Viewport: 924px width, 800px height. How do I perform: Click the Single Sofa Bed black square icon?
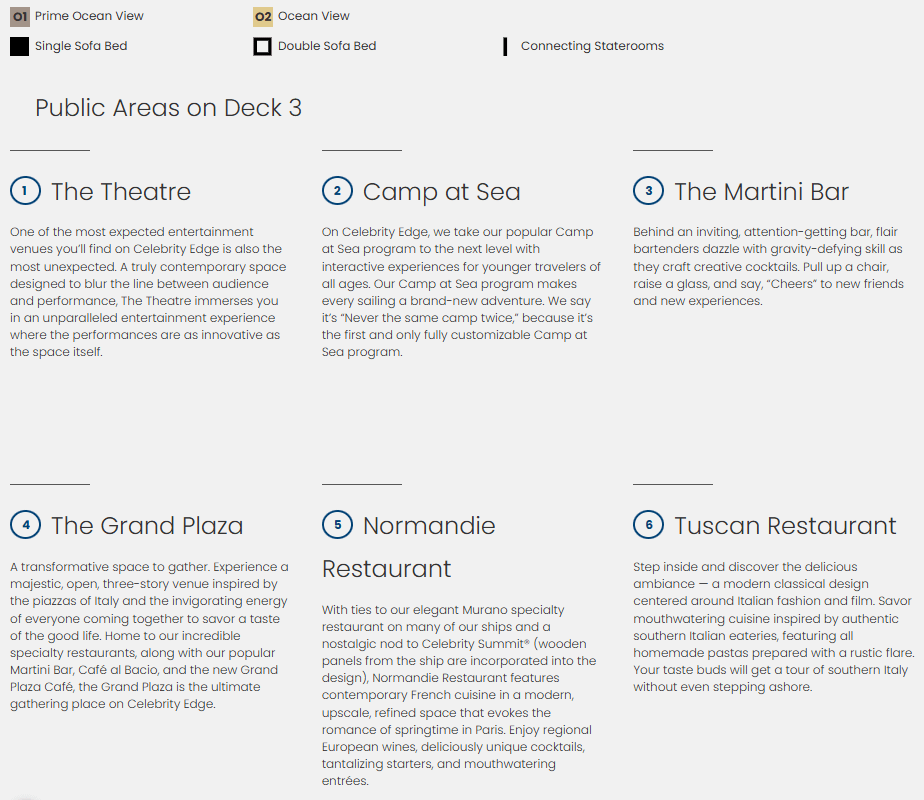[x=19, y=46]
